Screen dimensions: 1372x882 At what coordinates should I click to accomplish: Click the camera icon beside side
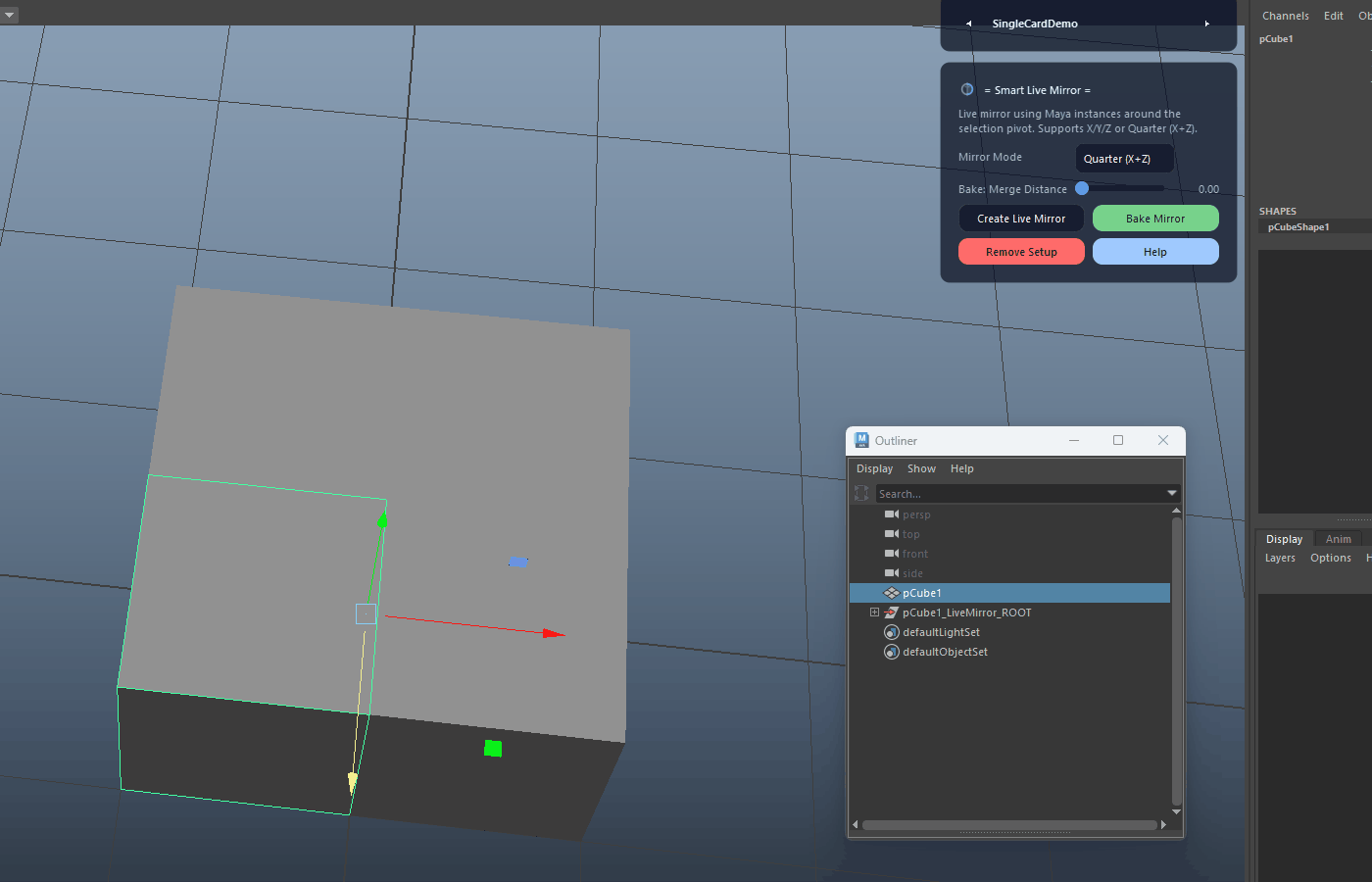point(892,573)
